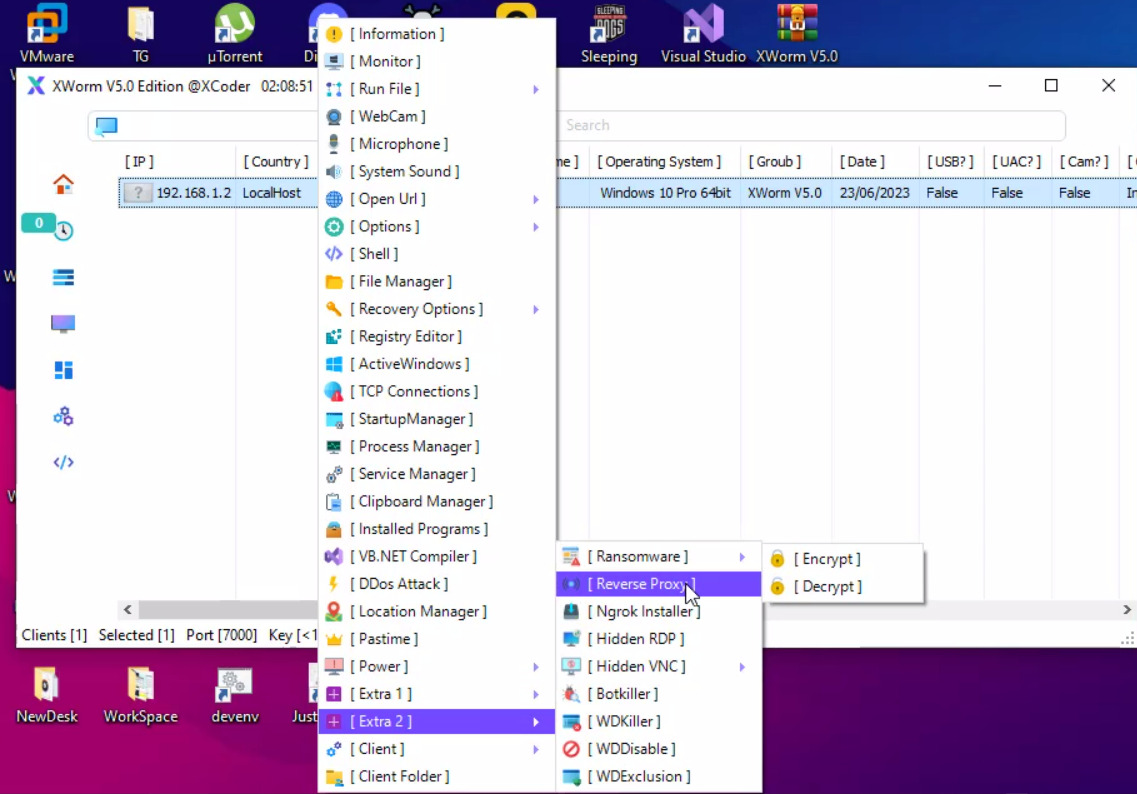The height and width of the screenshot is (794, 1137).
Task: Click the Location Manager map pin icon
Action: tap(334, 611)
